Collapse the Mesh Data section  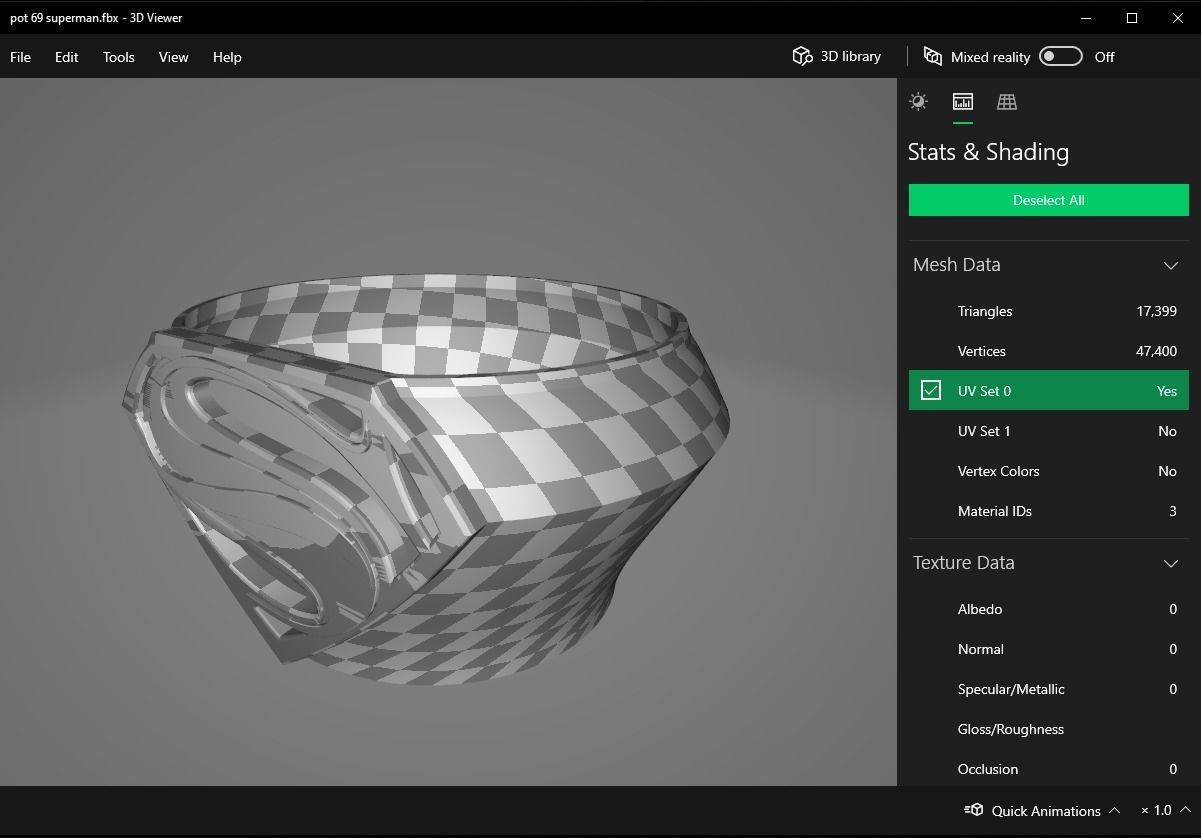point(1170,265)
